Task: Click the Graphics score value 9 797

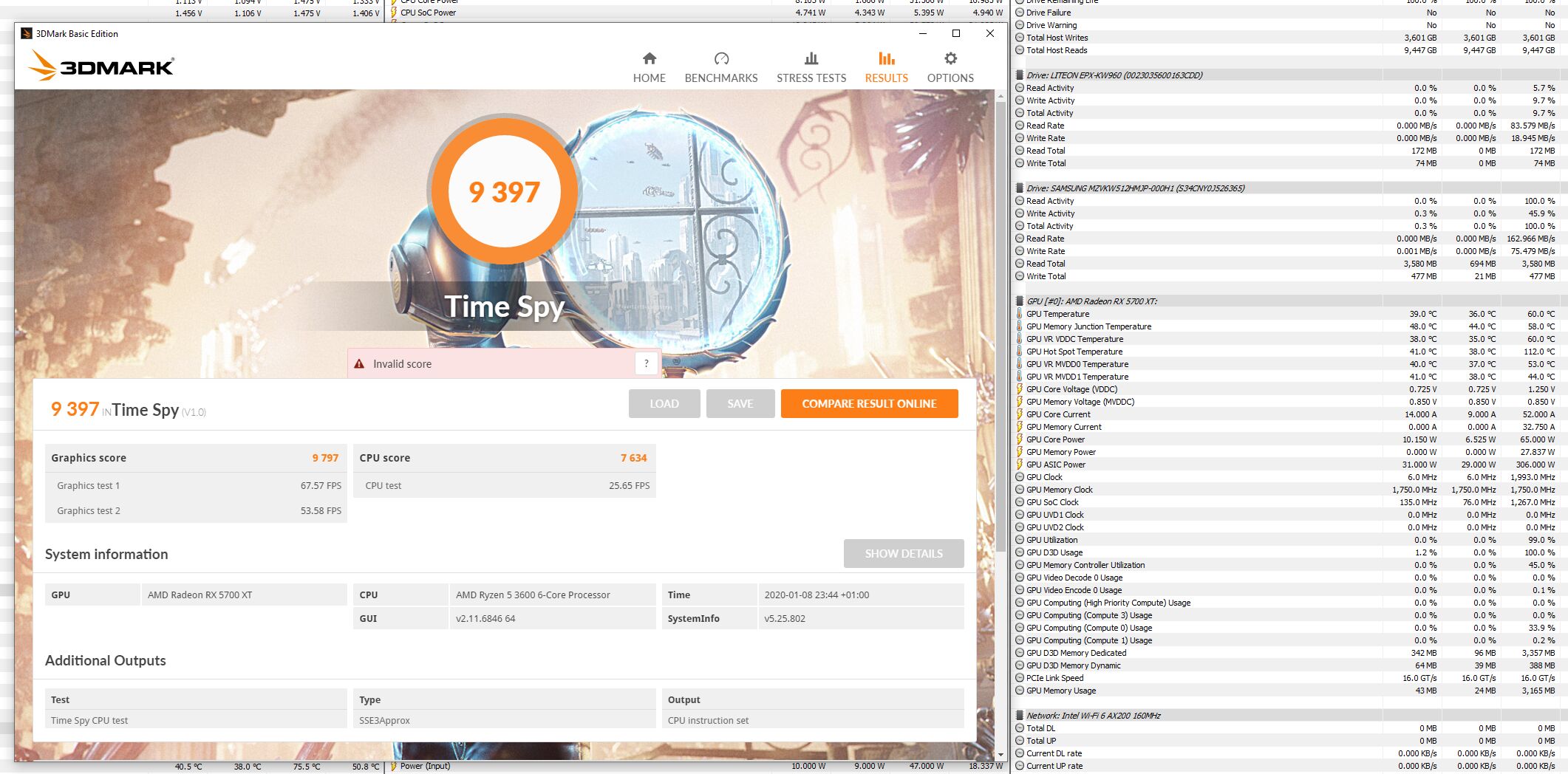Action: tap(325, 458)
